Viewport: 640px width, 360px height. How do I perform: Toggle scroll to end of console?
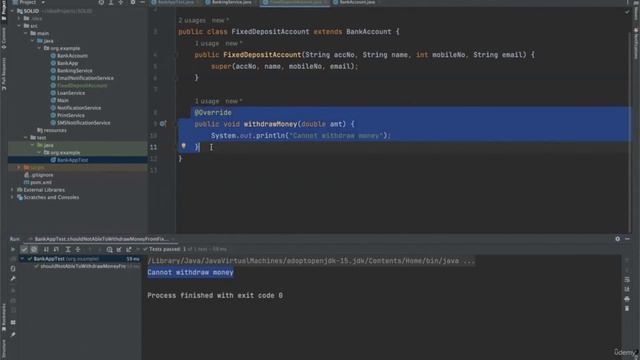tap(627, 289)
